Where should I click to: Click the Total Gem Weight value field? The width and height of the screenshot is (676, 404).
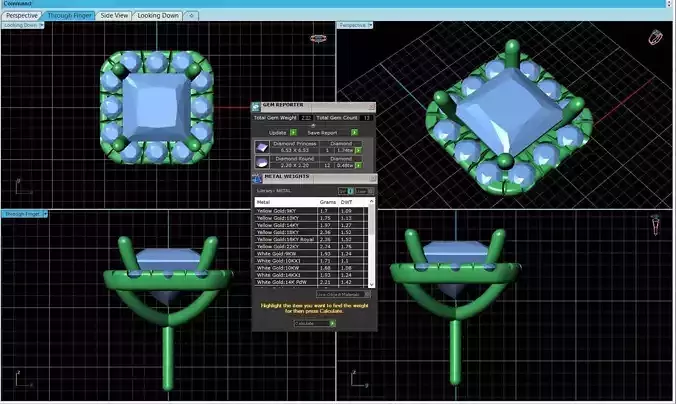pyautogui.click(x=306, y=118)
